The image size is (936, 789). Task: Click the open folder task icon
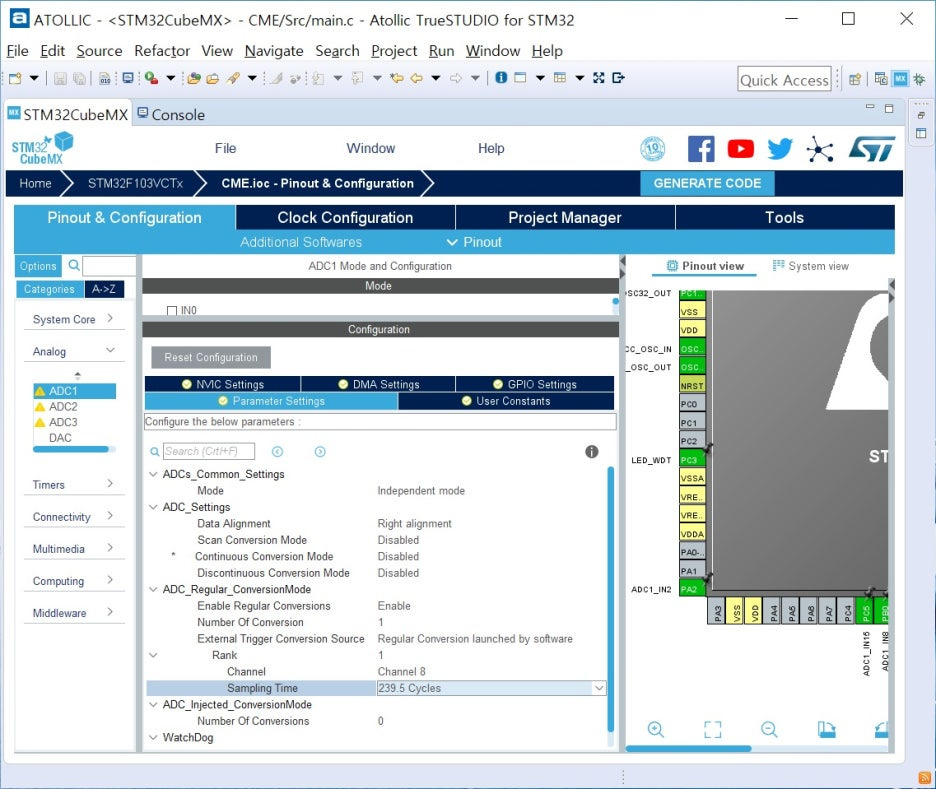(x=213, y=78)
